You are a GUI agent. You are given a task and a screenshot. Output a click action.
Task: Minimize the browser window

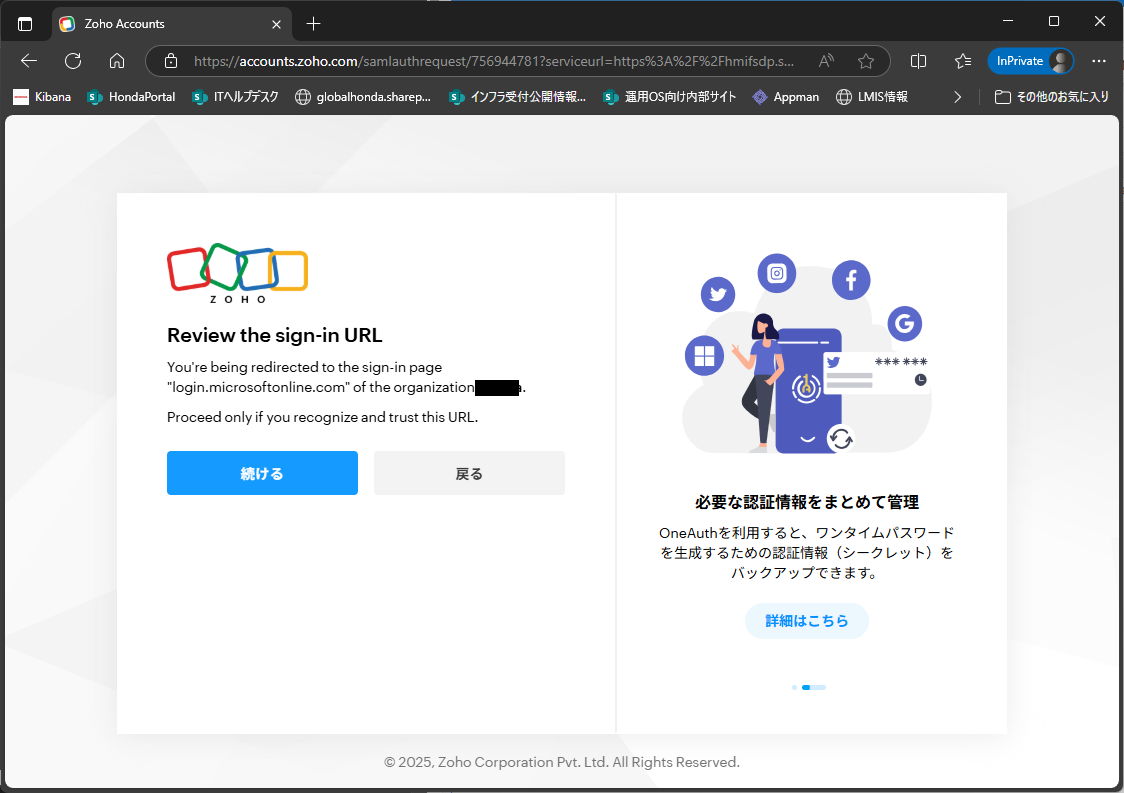[1008, 22]
